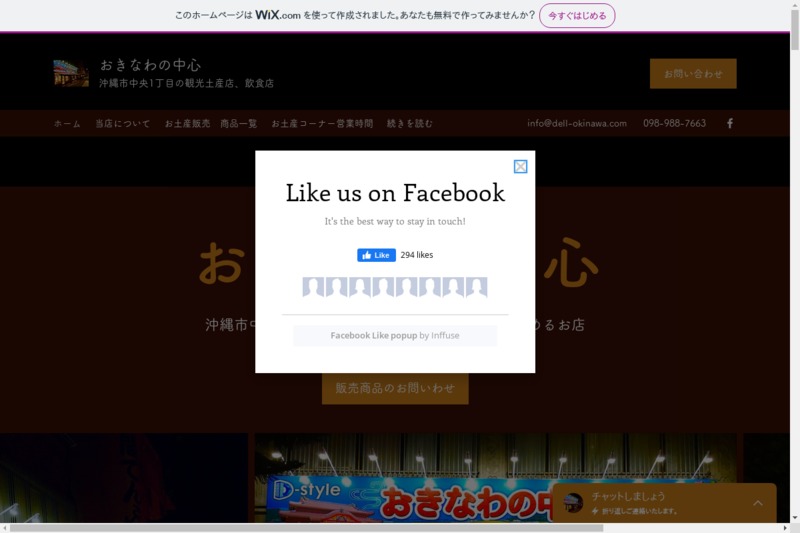Close the Facebook Like popup
This screenshot has height=533, width=800.
[520, 167]
